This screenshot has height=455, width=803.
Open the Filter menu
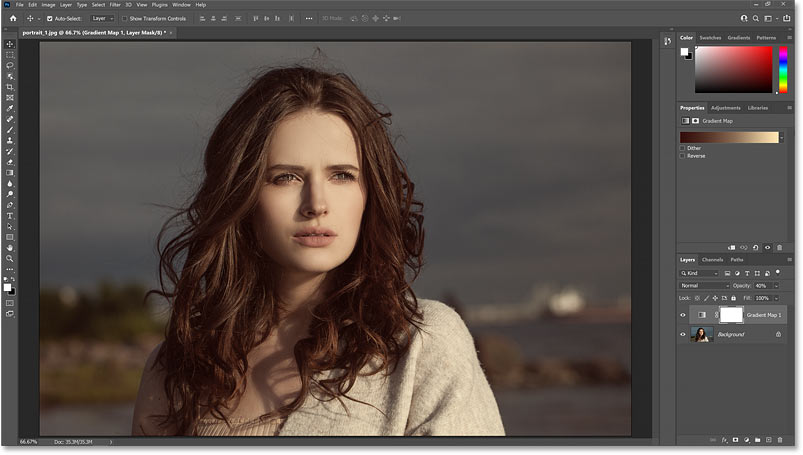click(115, 5)
